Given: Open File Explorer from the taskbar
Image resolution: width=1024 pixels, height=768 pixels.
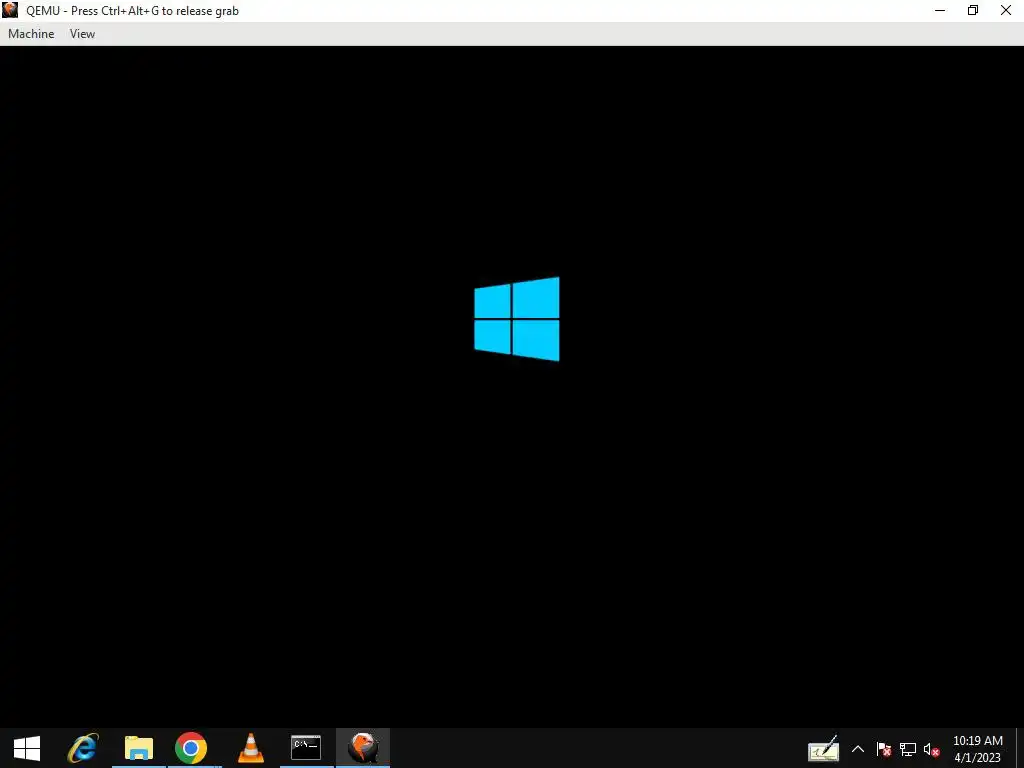Looking at the screenshot, I should [x=138, y=748].
